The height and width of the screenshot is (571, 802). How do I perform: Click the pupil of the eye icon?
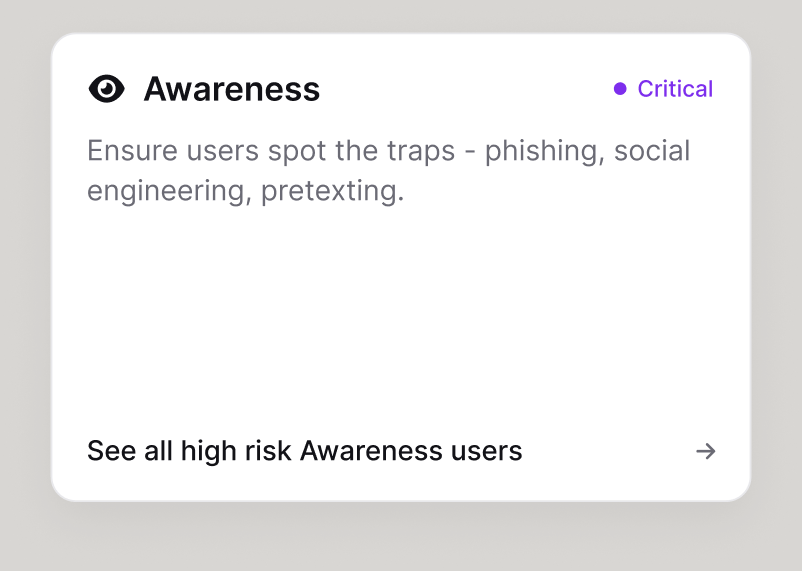pos(106,89)
